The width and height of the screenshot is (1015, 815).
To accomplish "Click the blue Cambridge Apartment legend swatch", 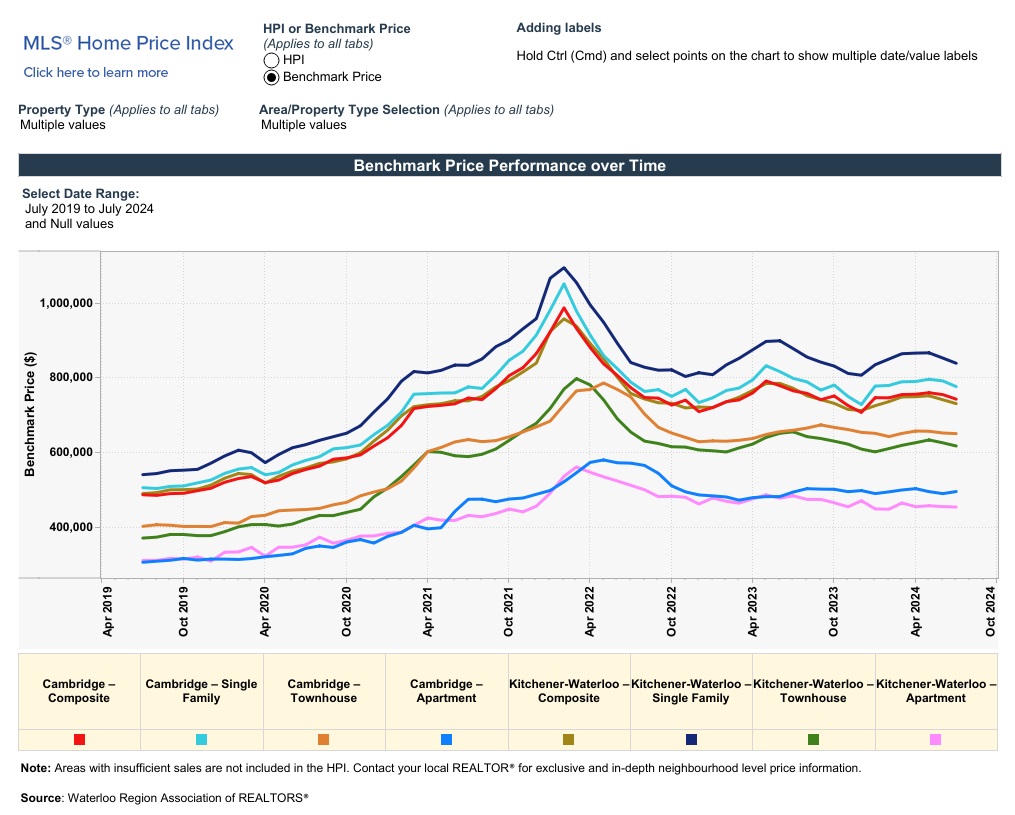I will (446, 739).
